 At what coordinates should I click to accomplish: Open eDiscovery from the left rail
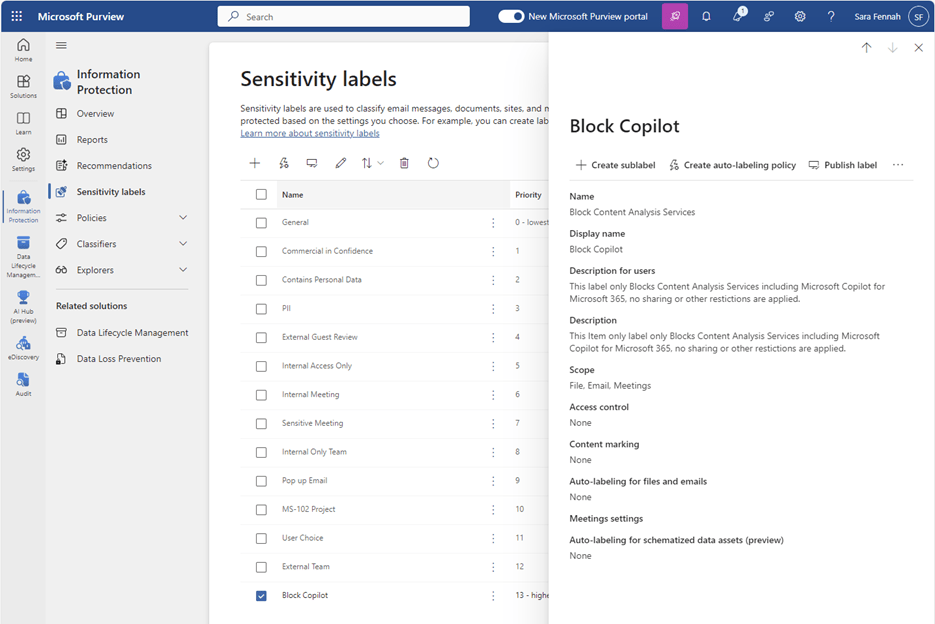pos(23,347)
